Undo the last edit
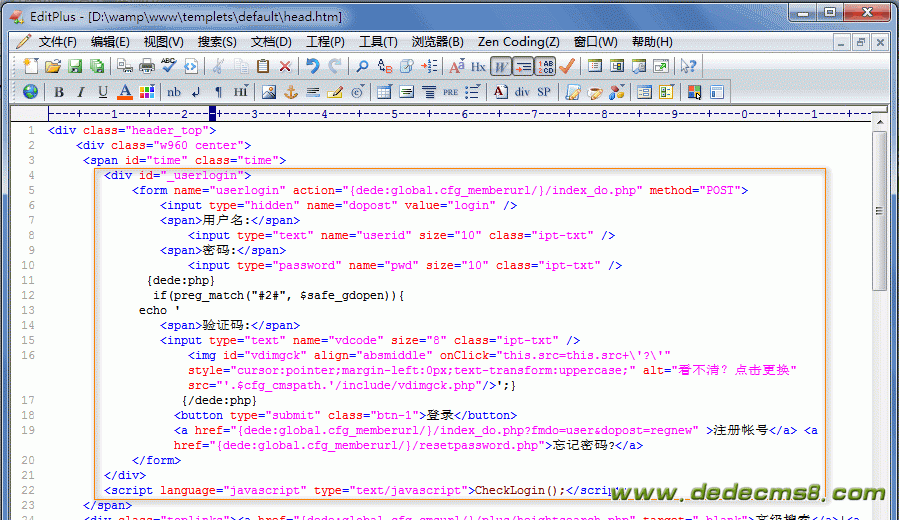 click(x=312, y=67)
